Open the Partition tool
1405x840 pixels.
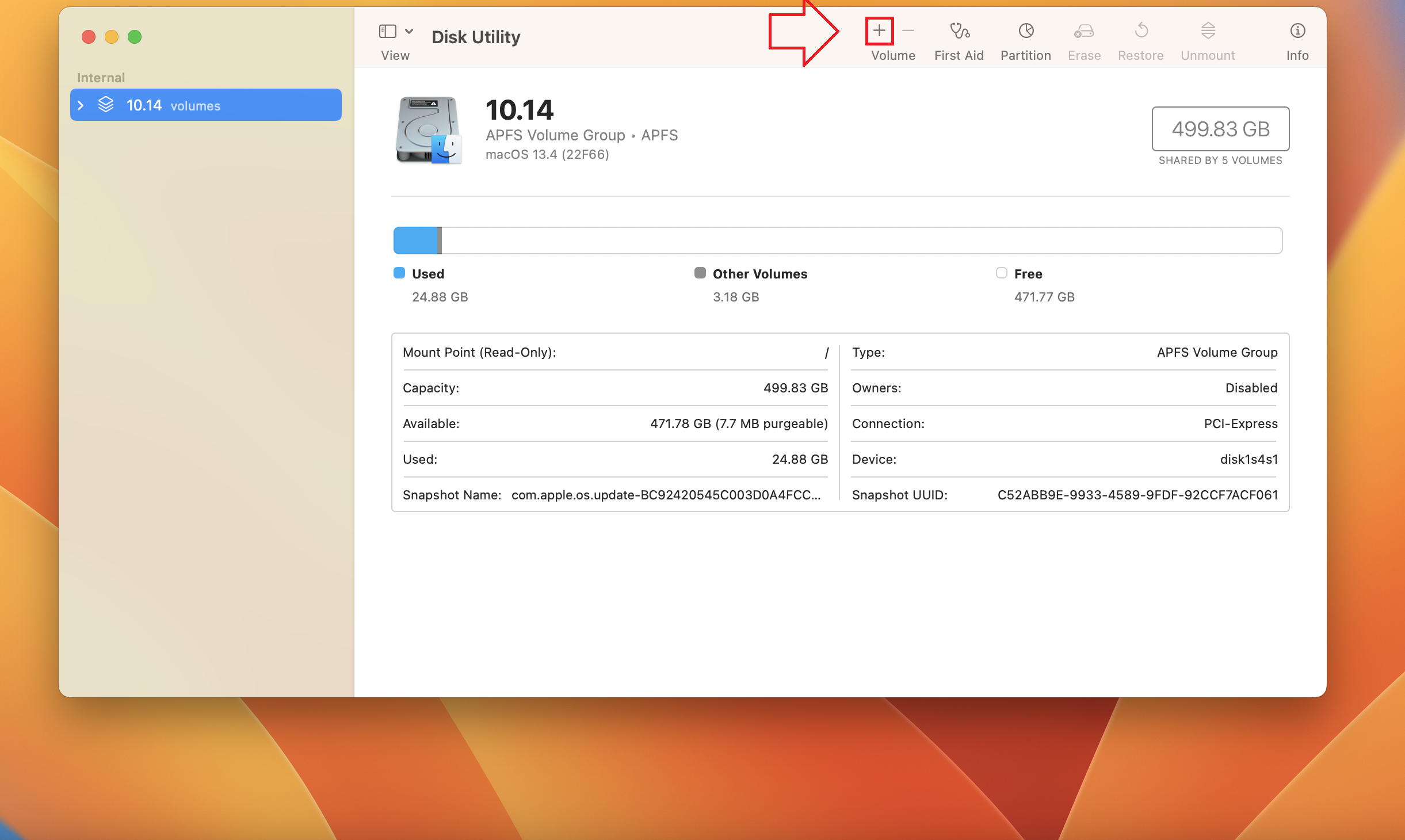click(x=1025, y=30)
